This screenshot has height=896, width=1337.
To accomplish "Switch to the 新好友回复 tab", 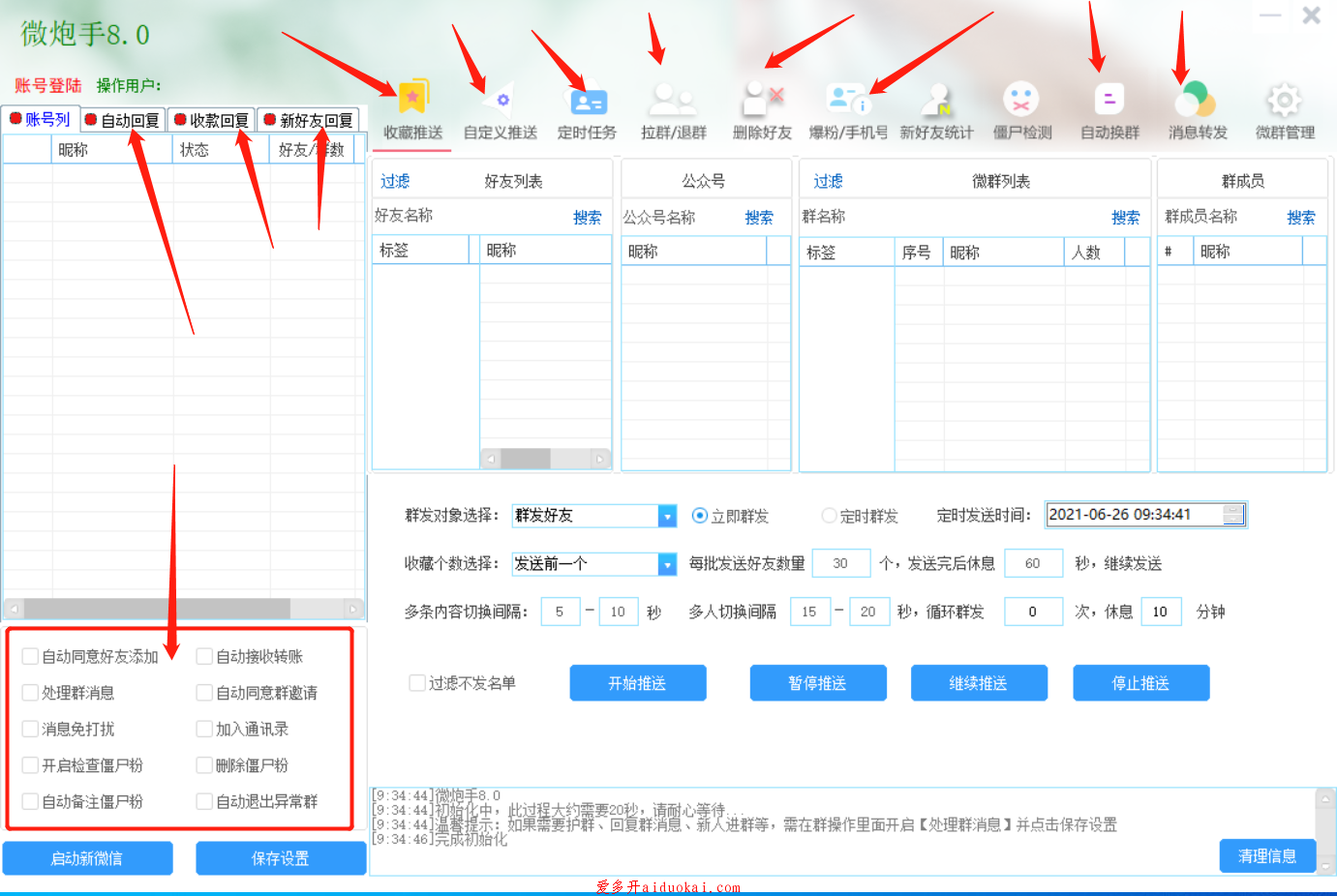I will [309, 120].
